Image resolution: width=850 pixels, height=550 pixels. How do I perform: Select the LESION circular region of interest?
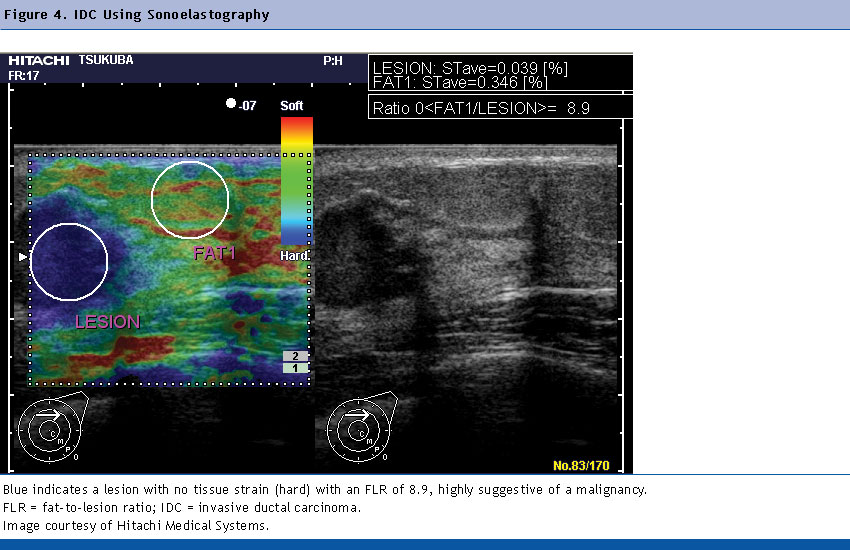(69, 262)
